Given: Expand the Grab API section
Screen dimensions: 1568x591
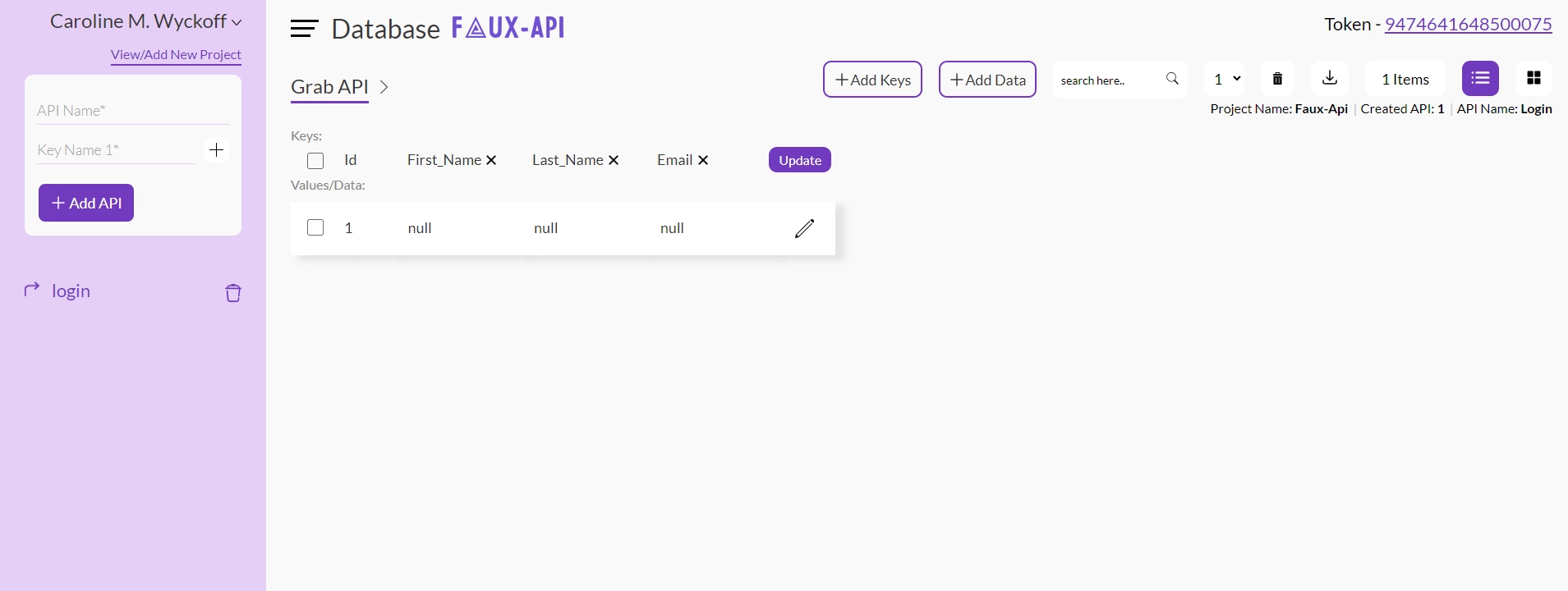Looking at the screenshot, I should click(384, 87).
